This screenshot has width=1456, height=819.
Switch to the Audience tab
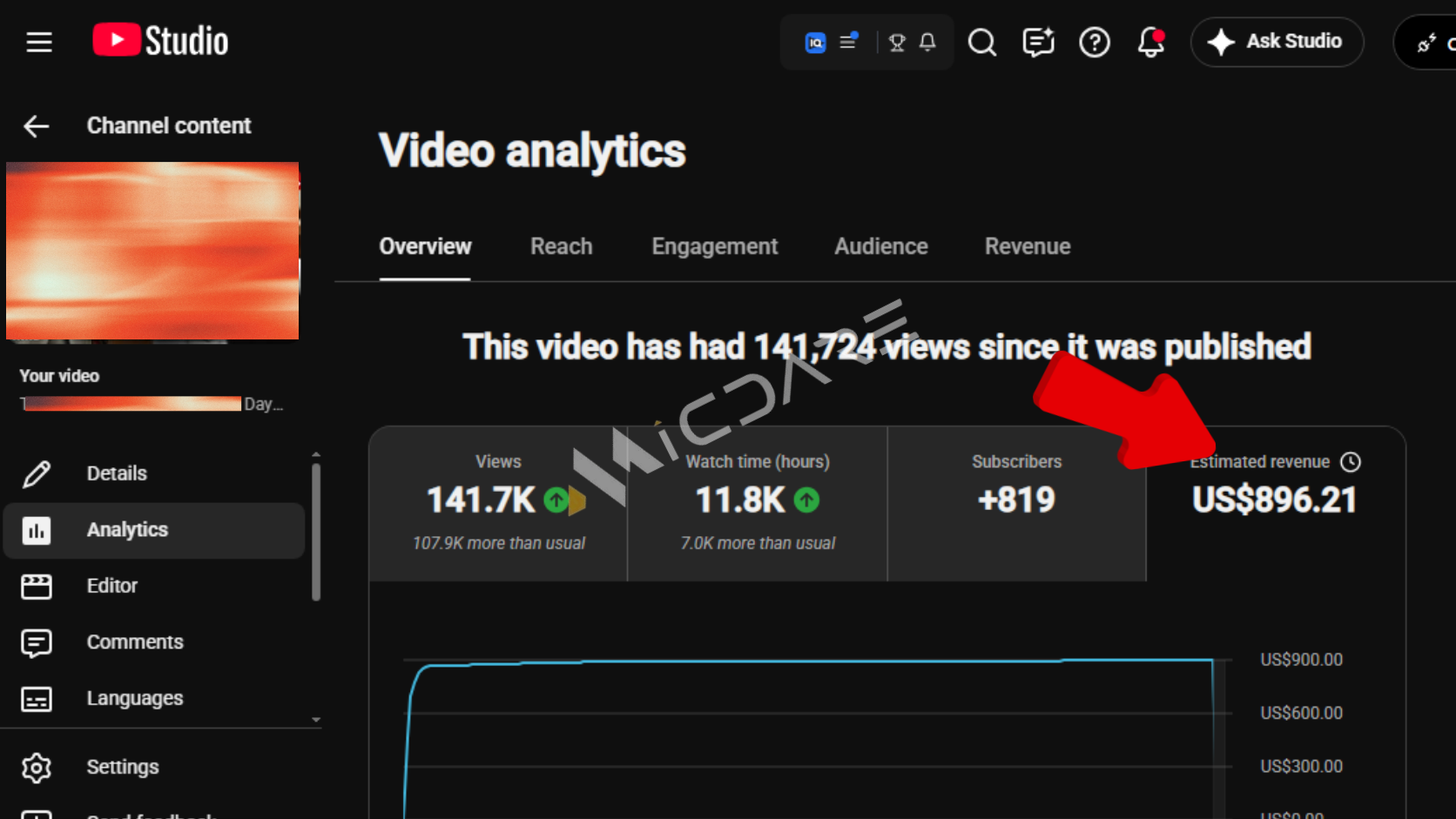(881, 247)
